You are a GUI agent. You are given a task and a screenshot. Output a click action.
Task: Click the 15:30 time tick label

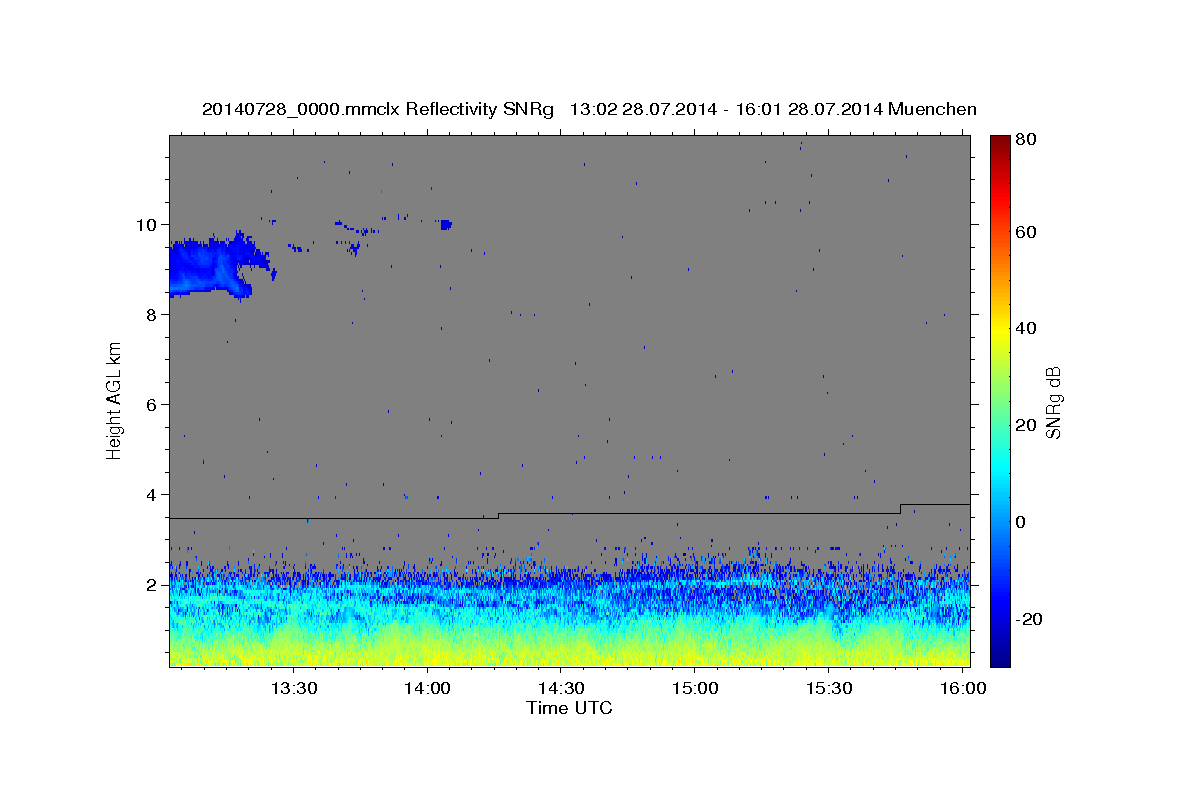tap(828, 689)
